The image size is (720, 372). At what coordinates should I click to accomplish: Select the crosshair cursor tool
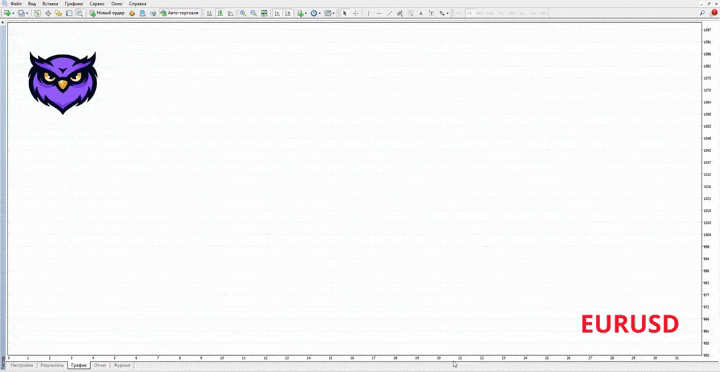[355, 13]
